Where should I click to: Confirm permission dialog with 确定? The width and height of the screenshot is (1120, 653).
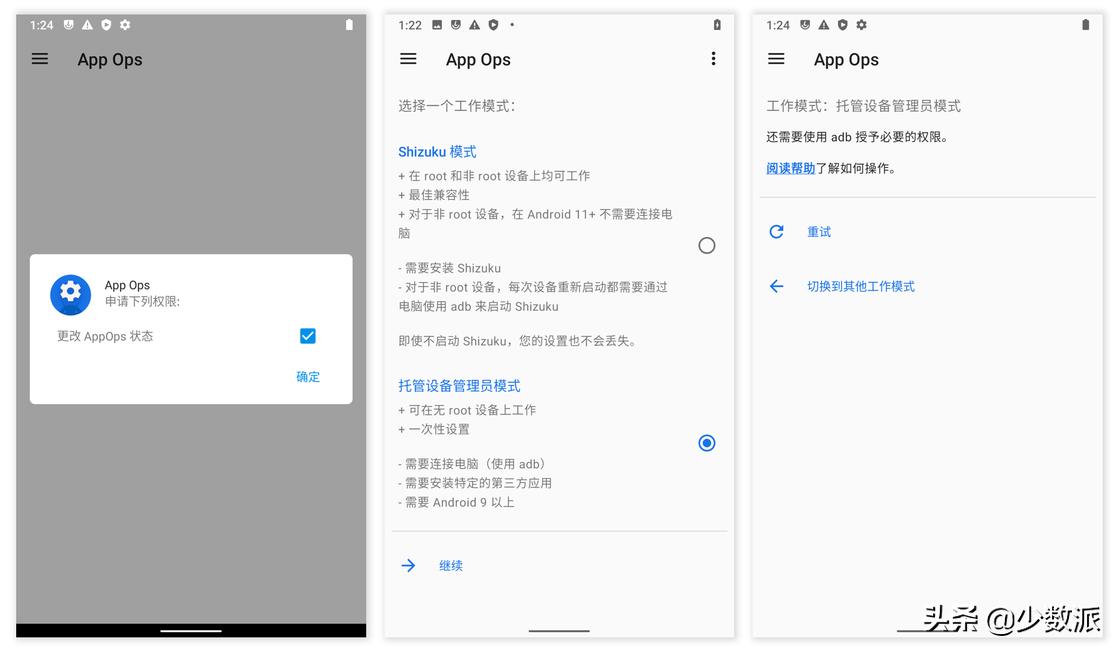[308, 377]
